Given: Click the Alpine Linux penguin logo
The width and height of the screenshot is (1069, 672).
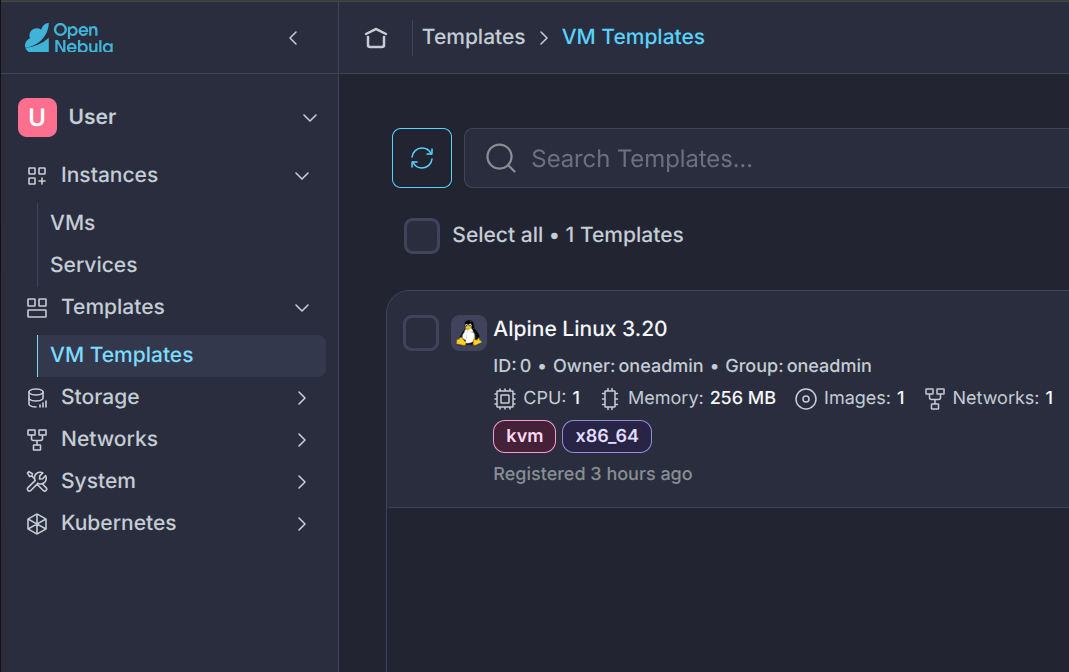Looking at the screenshot, I should click(468, 333).
